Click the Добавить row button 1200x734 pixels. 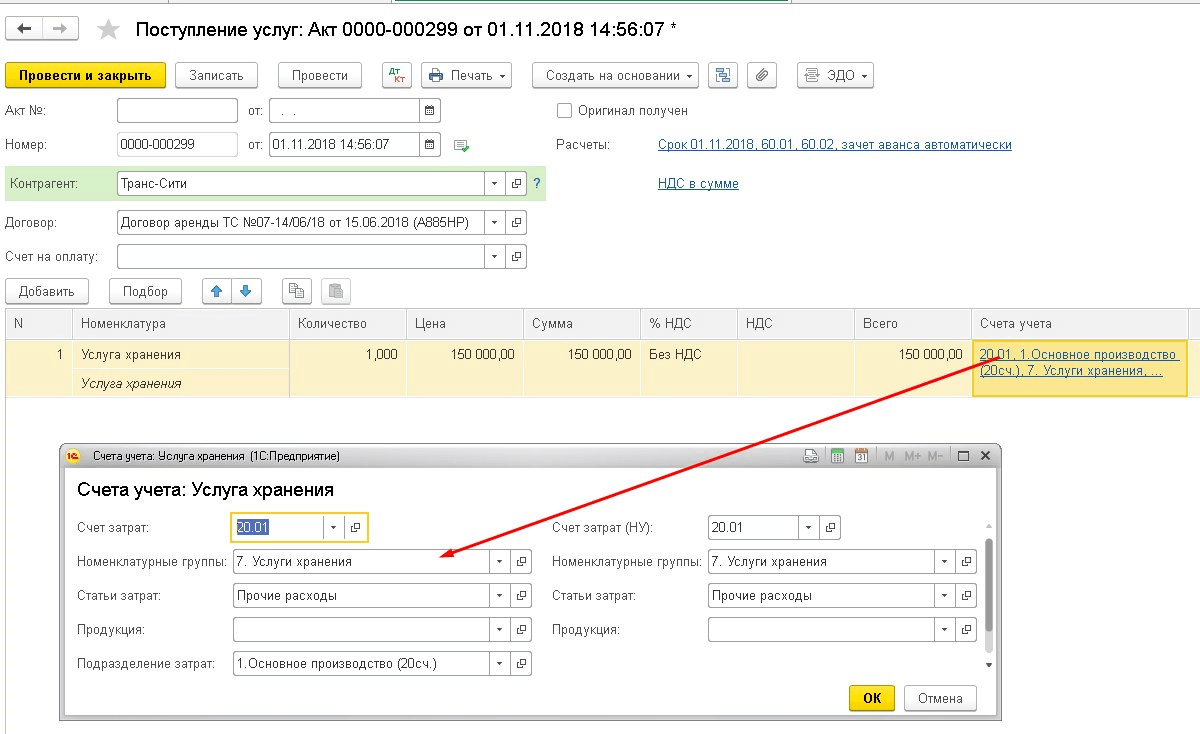(x=47, y=291)
